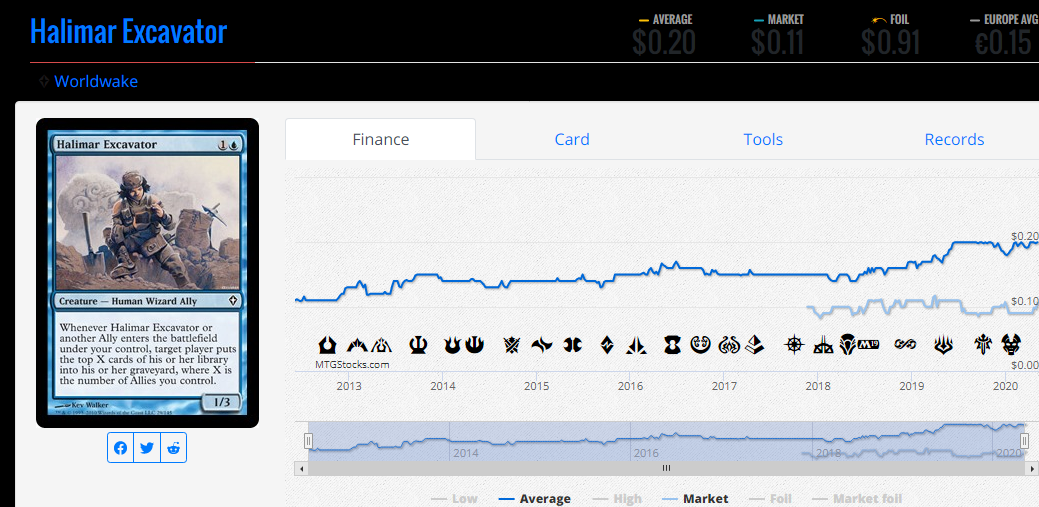The height and width of the screenshot is (507, 1039).
Task: Share card on Reddit
Action: (x=174, y=448)
